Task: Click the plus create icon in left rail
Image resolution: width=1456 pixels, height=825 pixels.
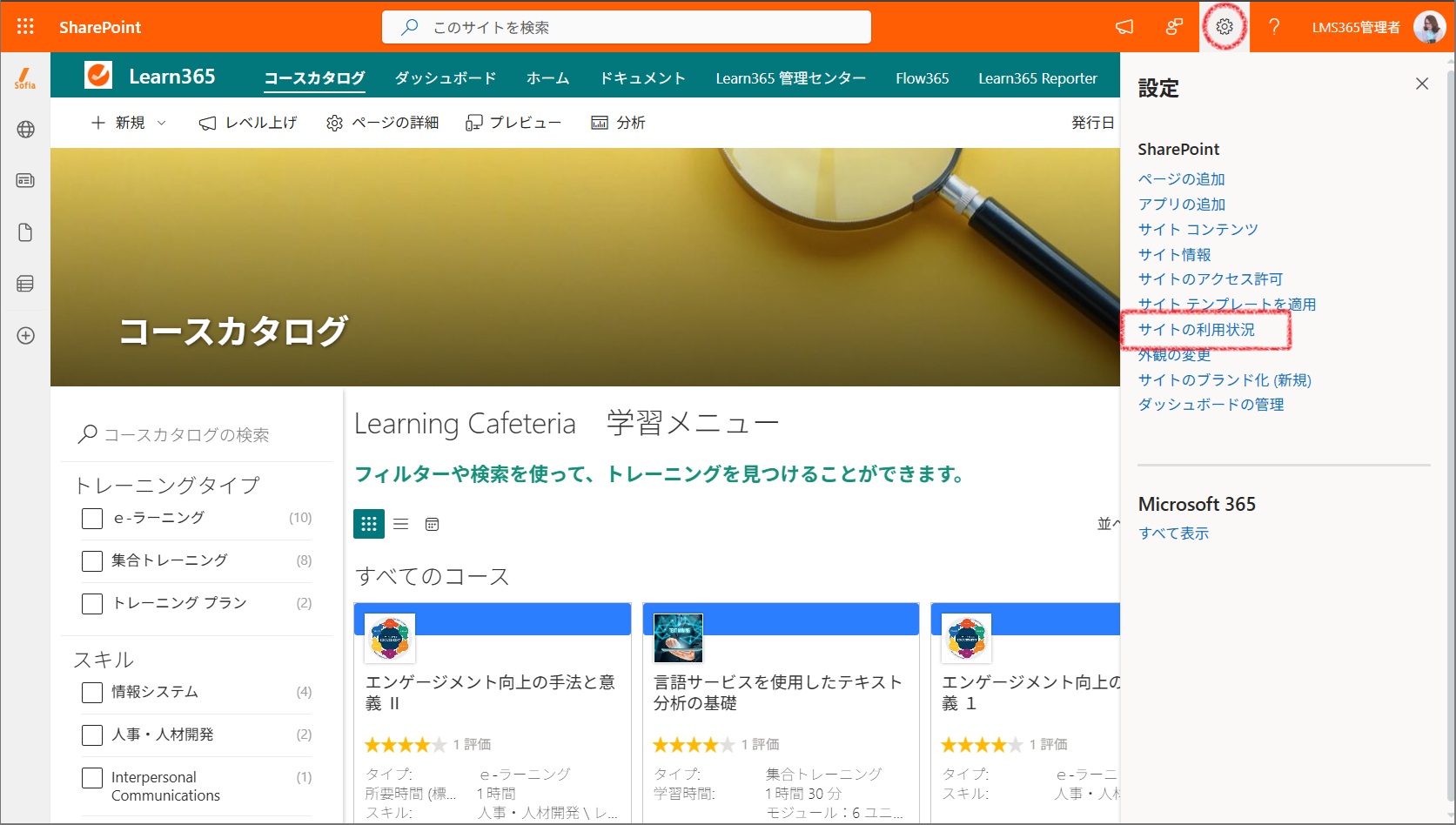Action: click(25, 336)
